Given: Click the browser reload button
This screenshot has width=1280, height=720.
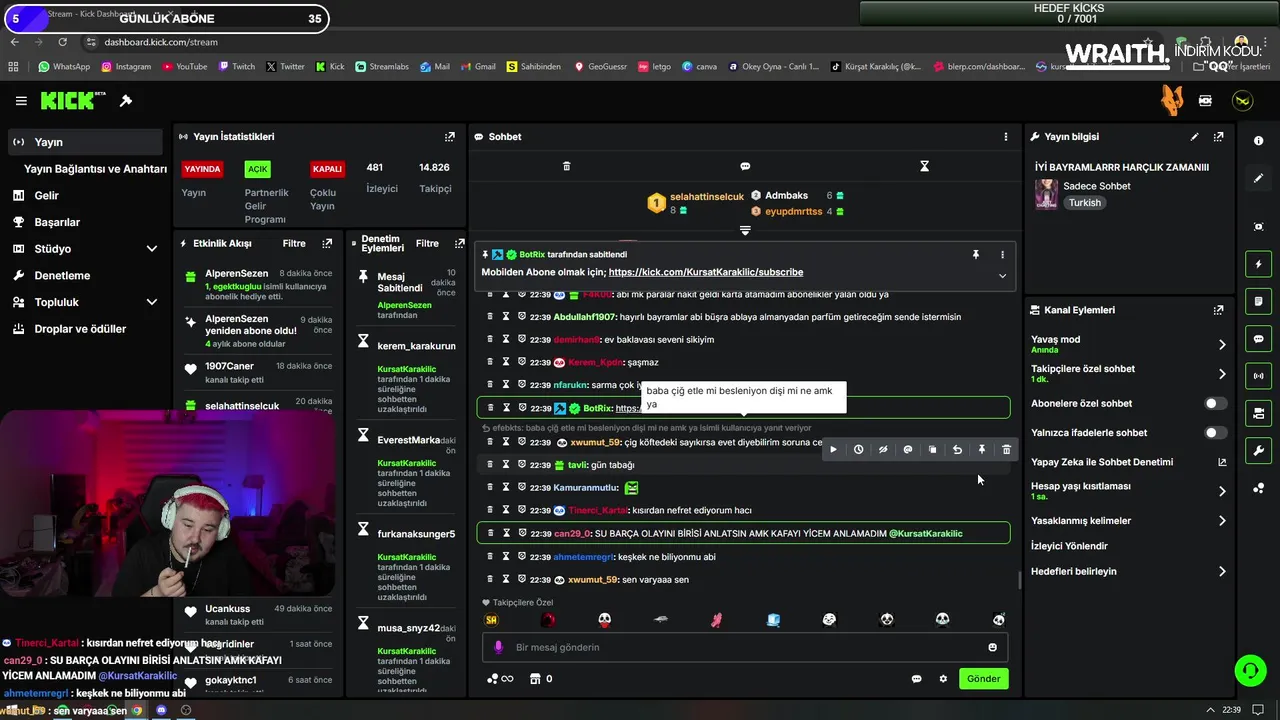Looking at the screenshot, I should coord(62,42).
